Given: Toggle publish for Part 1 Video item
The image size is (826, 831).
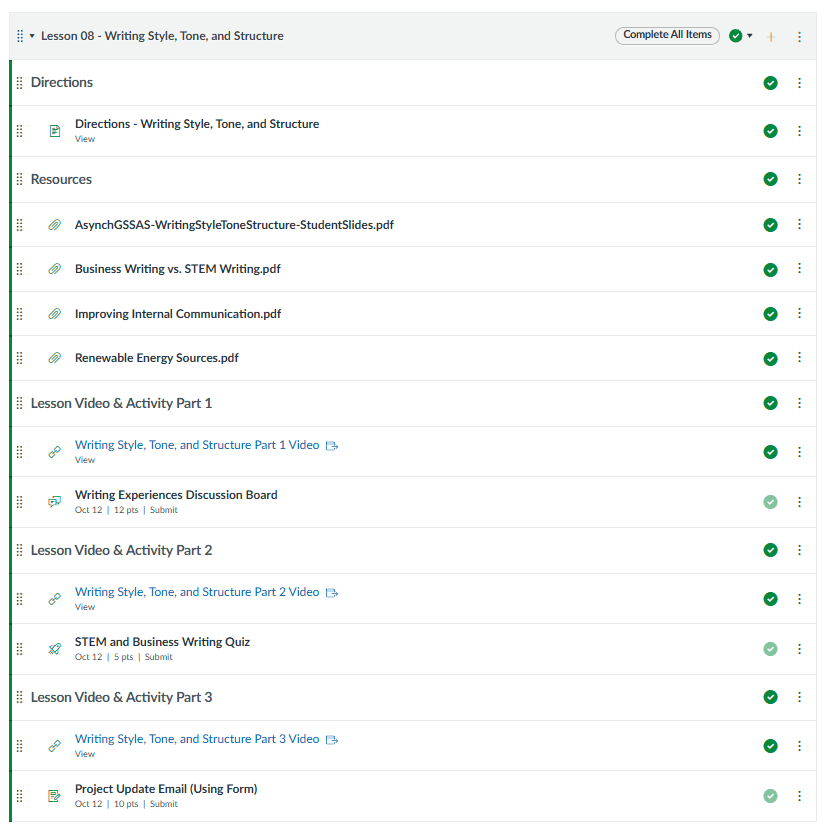Looking at the screenshot, I should click(x=770, y=452).
